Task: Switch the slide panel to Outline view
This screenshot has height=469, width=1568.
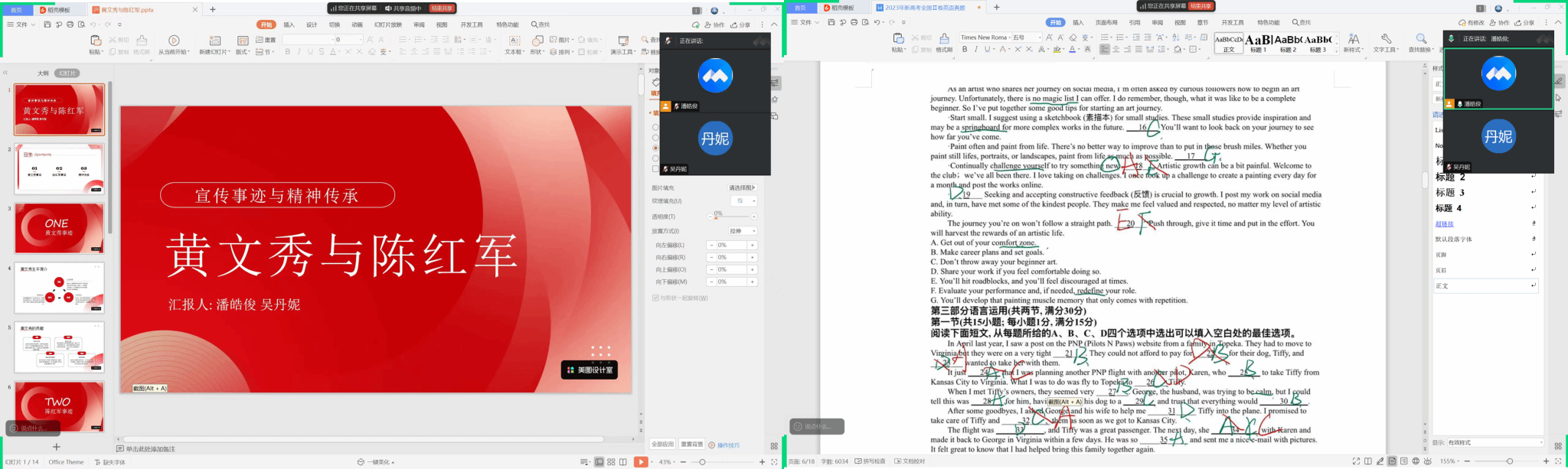Action: pos(43,73)
